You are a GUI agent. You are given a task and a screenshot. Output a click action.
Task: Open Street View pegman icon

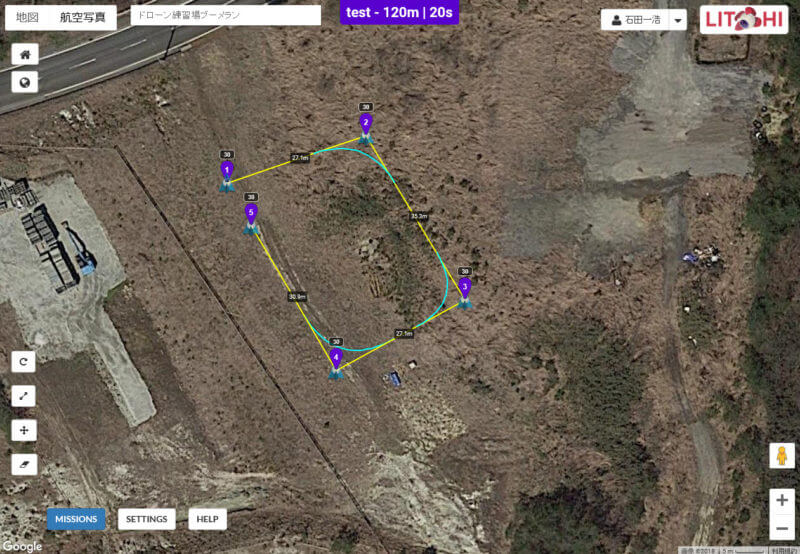click(782, 455)
